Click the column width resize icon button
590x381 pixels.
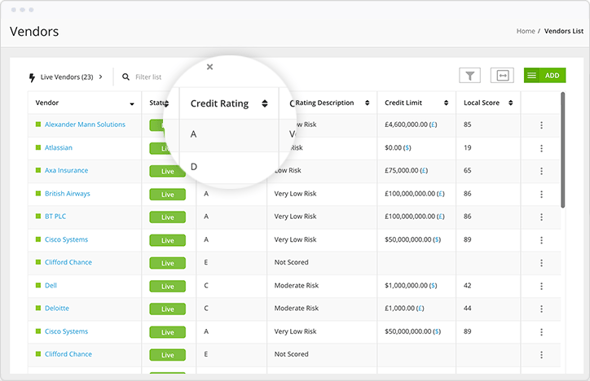coord(502,76)
